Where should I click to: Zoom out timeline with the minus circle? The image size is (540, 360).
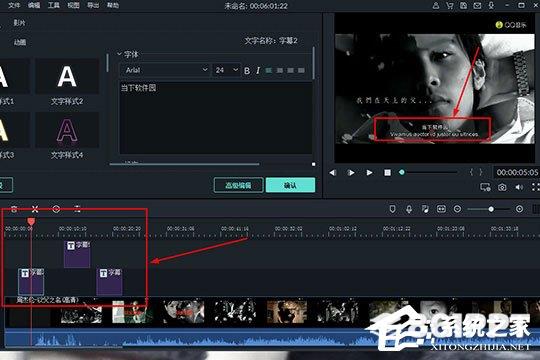tap(457, 209)
